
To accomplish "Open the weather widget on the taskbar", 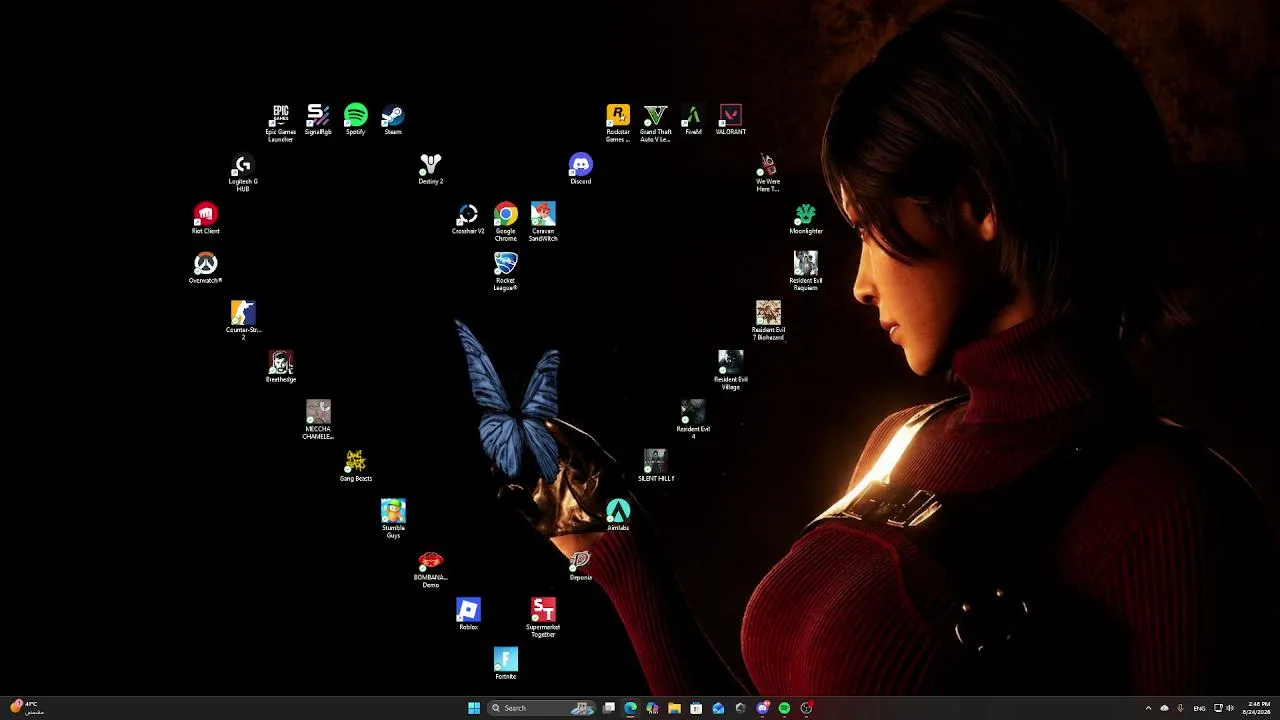I will (26, 708).
